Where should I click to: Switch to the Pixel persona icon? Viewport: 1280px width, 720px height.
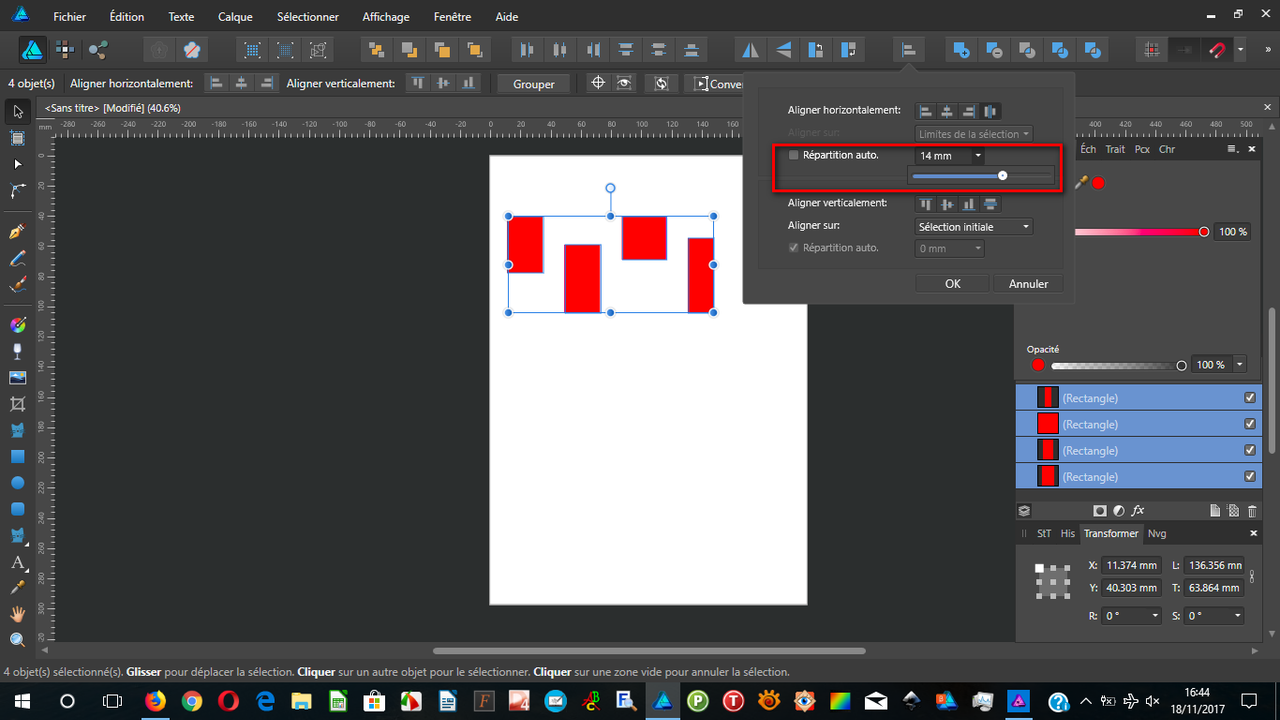(65, 49)
